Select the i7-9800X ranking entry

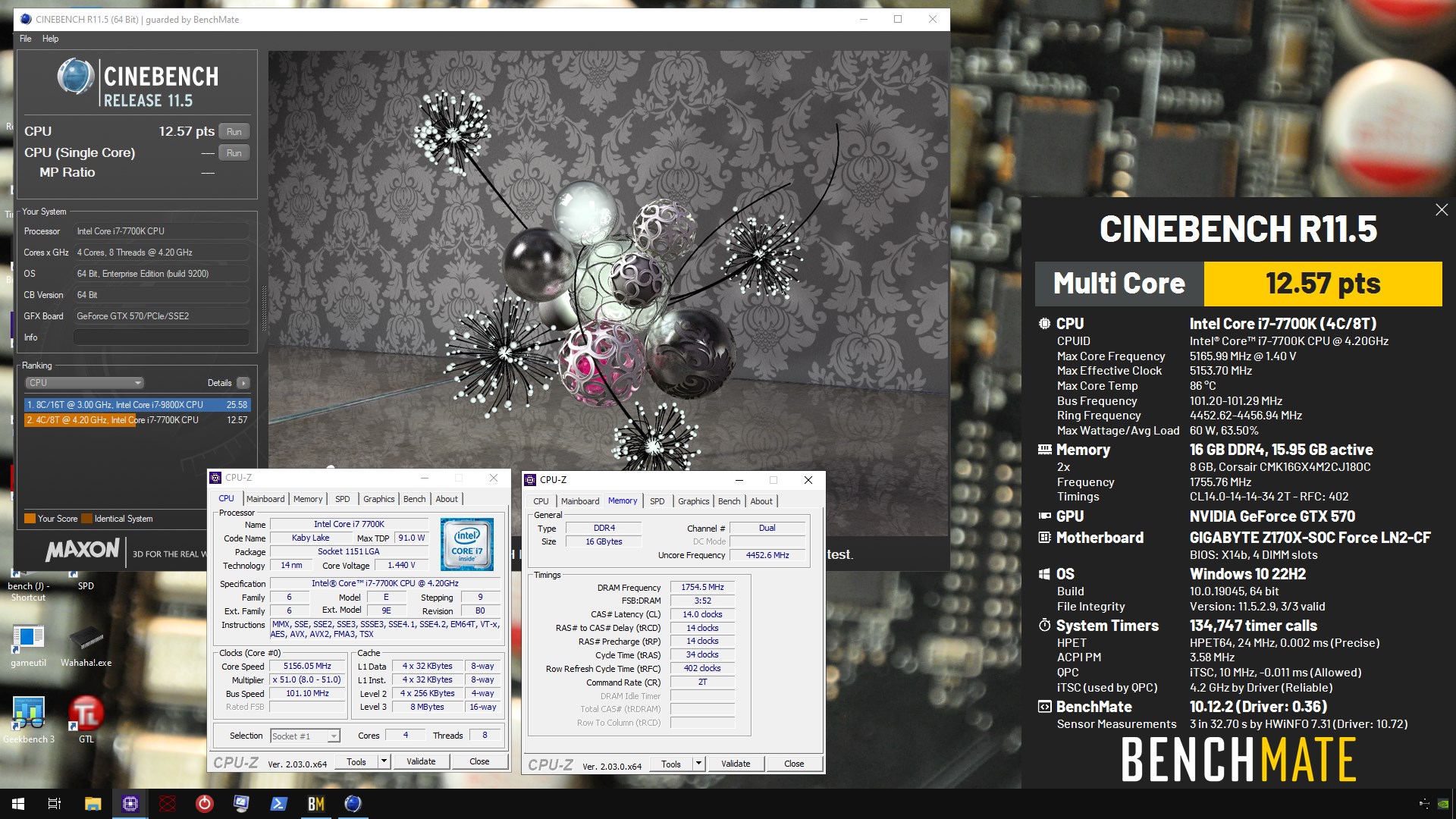point(137,405)
